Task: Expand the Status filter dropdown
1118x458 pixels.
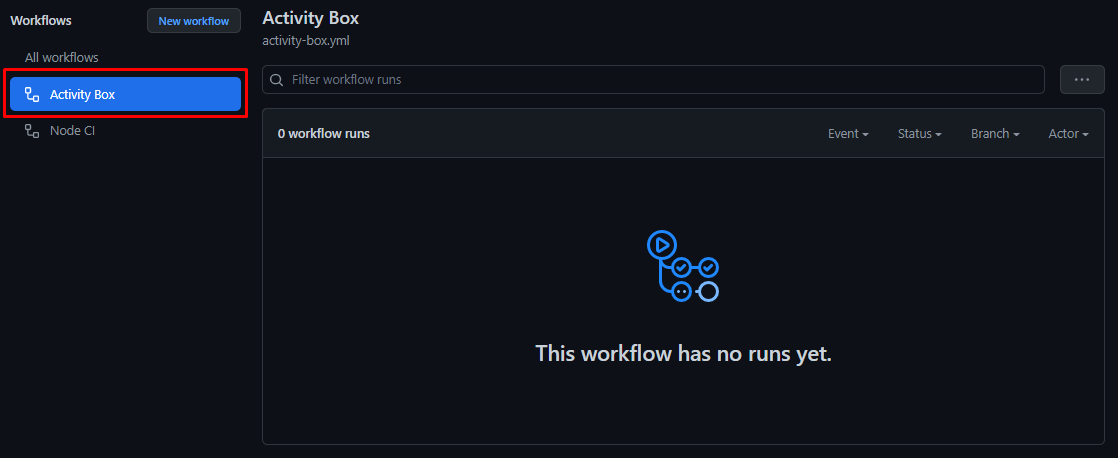Action: [x=920, y=133]
